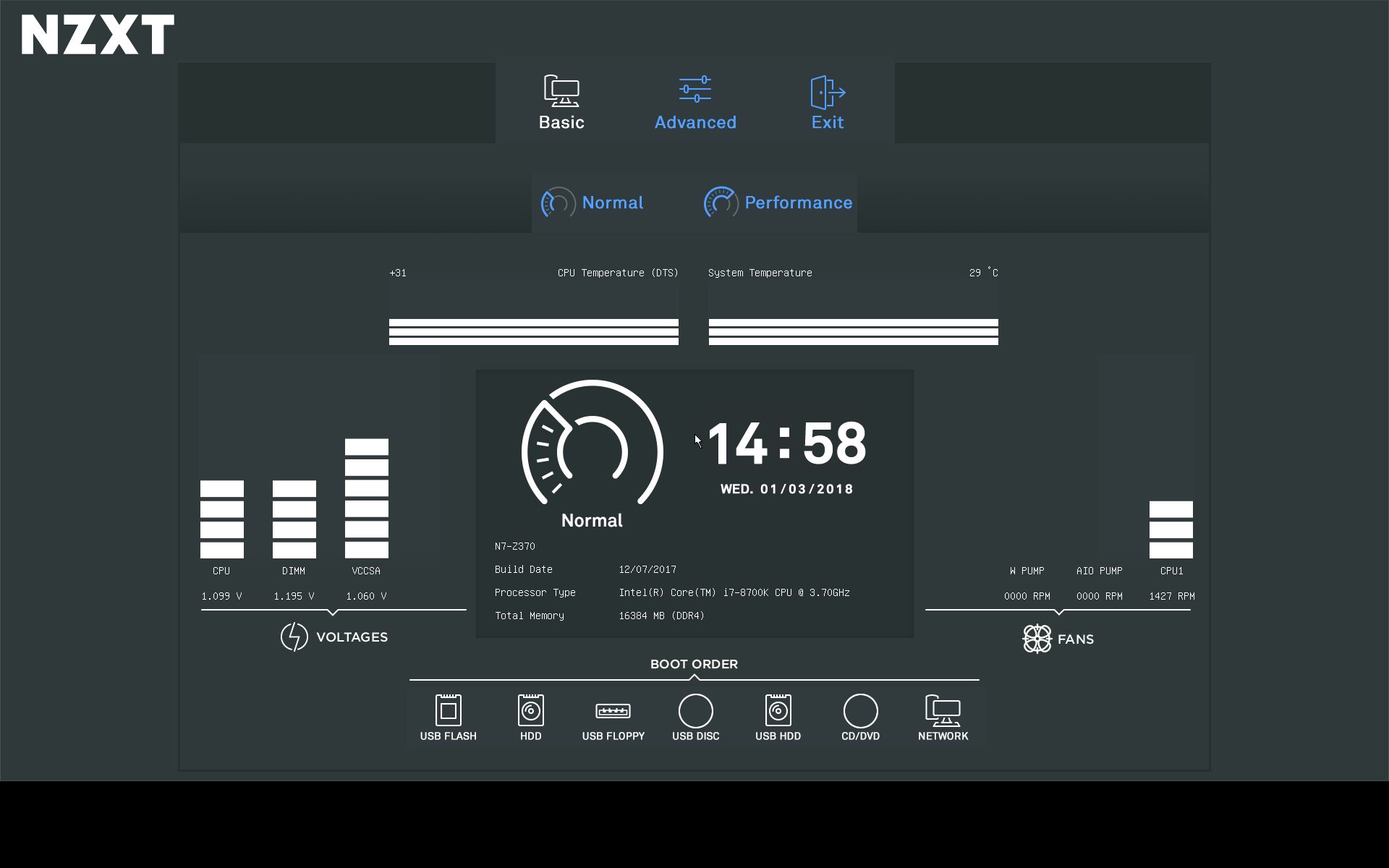Screen dimensions: 1389x868
Task: Click the CPU Temperature bar graph
Action: tap(533, 331)
